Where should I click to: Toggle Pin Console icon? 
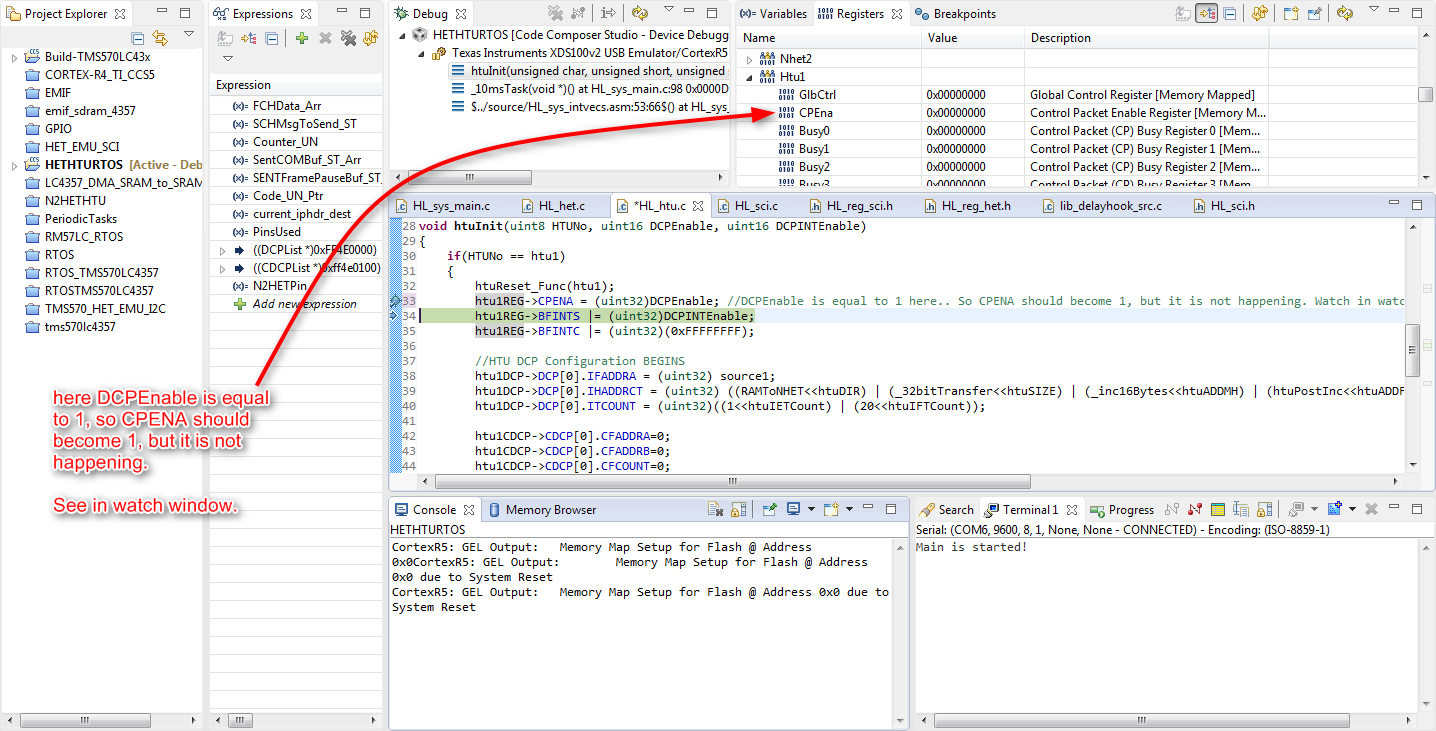pyautogui.click(x=770, y=509)
